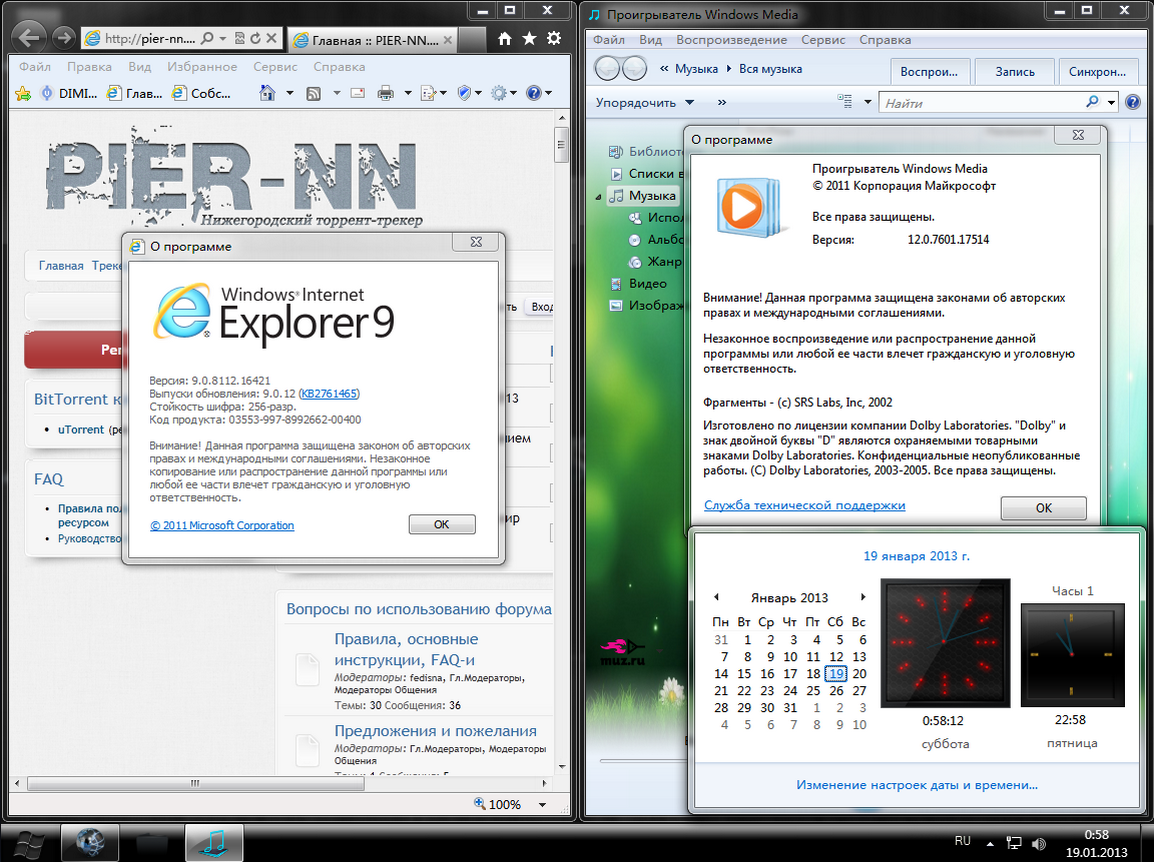Screen dimensions: 1154x862
Task: Open dropdown next to RSS feeds icon
Action: point(336,93)
